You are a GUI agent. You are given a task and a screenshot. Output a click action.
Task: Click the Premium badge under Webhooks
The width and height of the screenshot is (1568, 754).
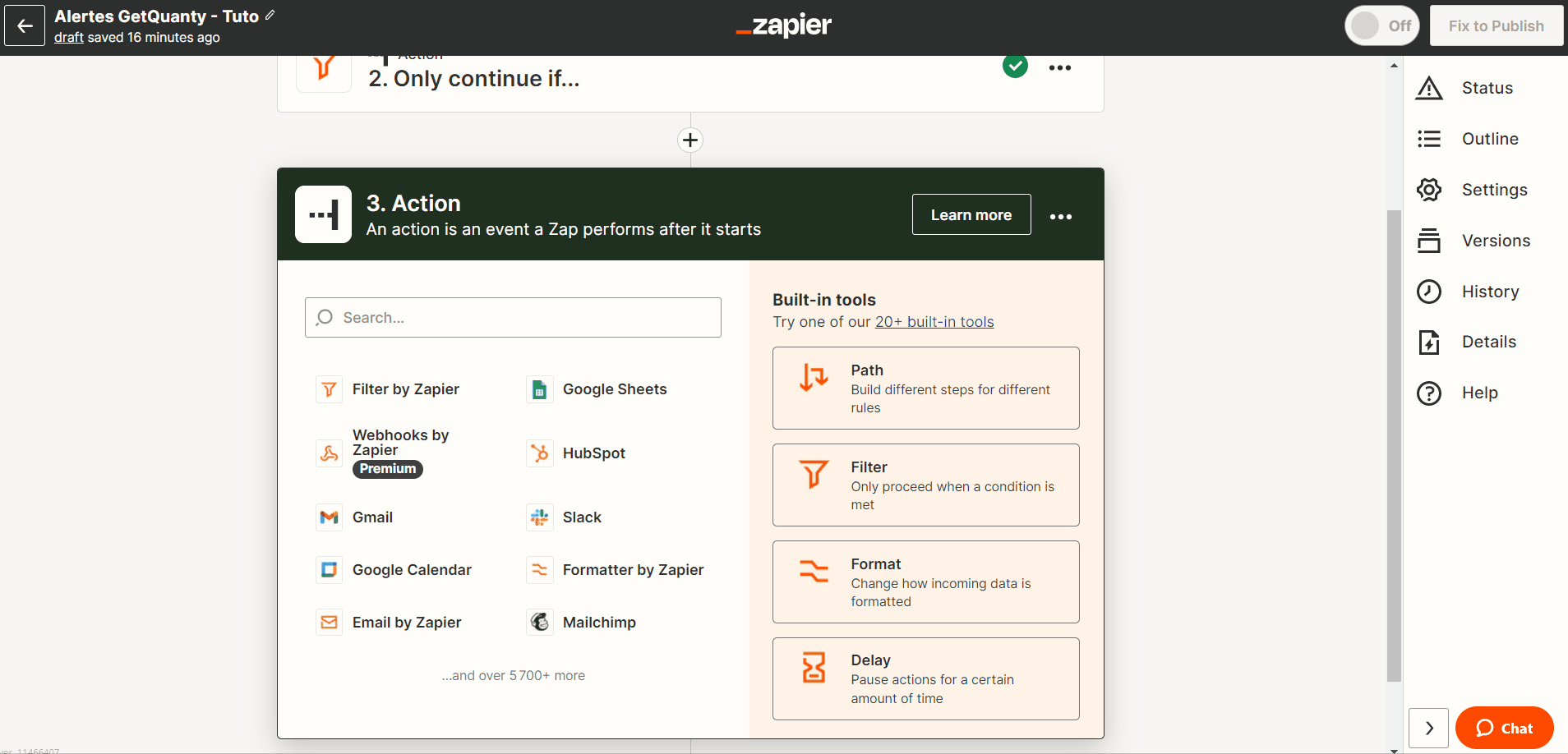[388, 469]
